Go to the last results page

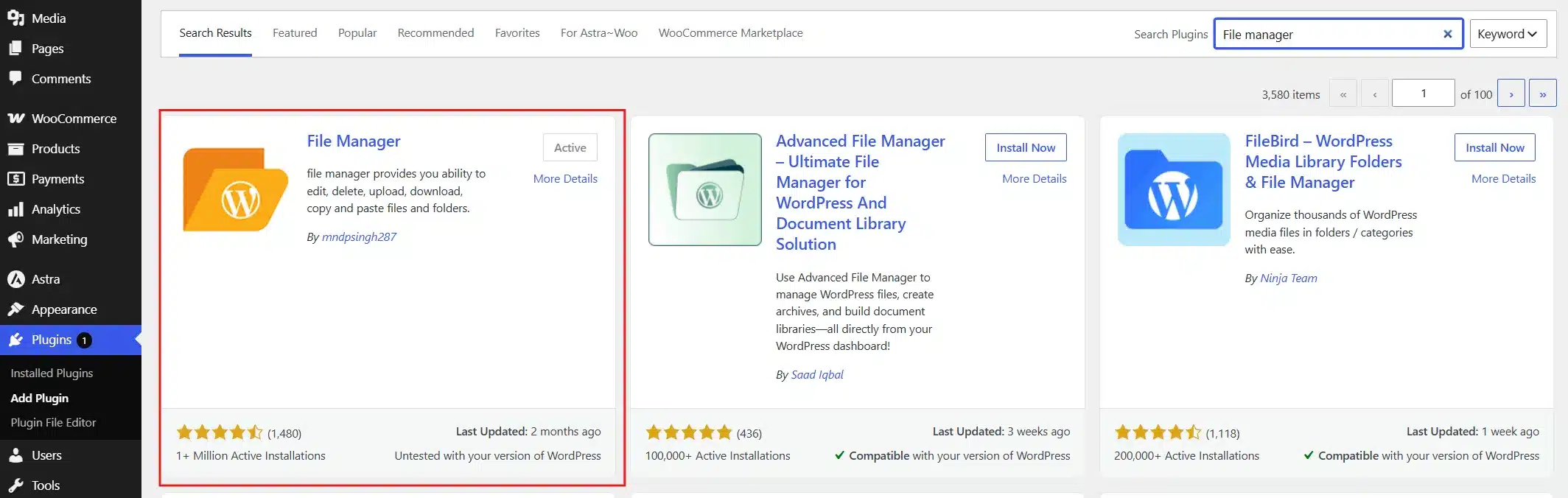tap(1543, 94)
